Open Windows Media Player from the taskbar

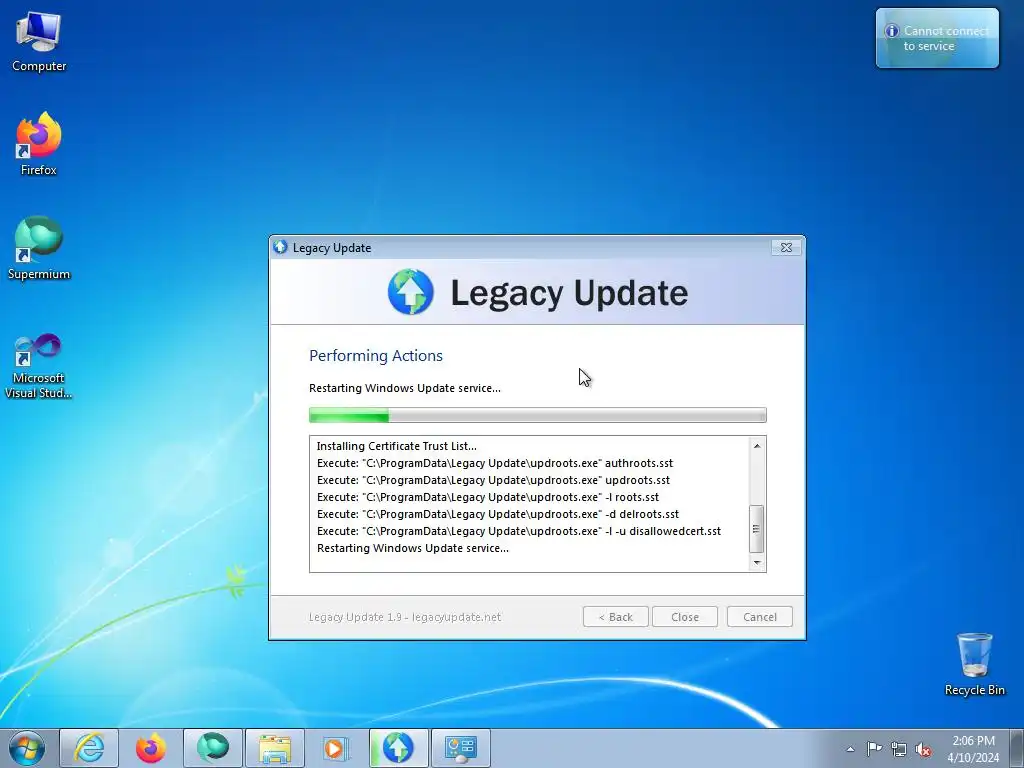pyautogui.click(x=336, y=748)
